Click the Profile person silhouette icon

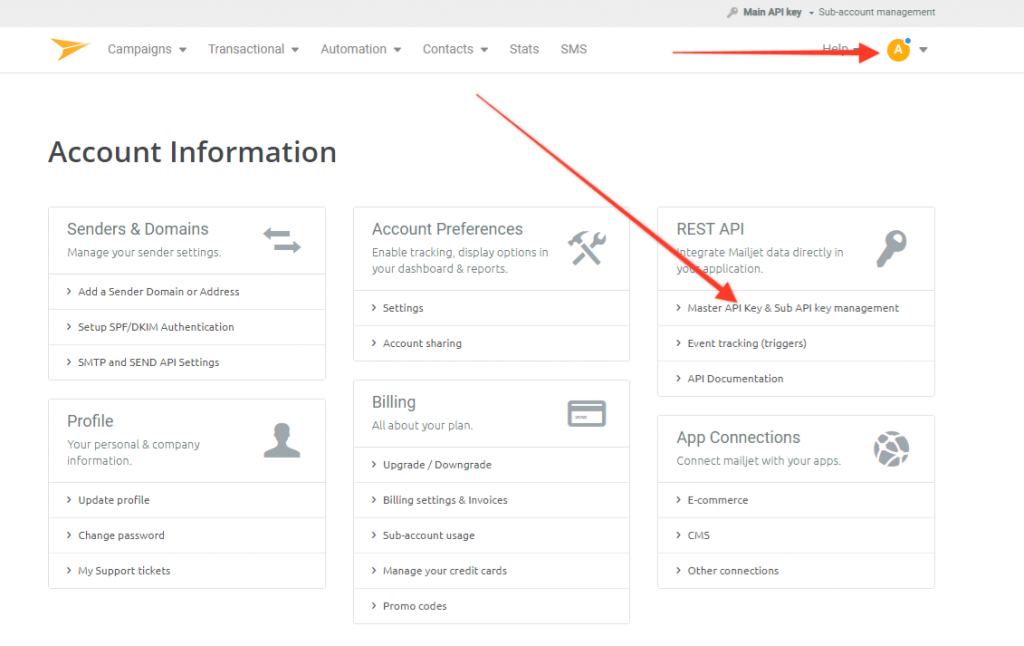coord(282,440)
